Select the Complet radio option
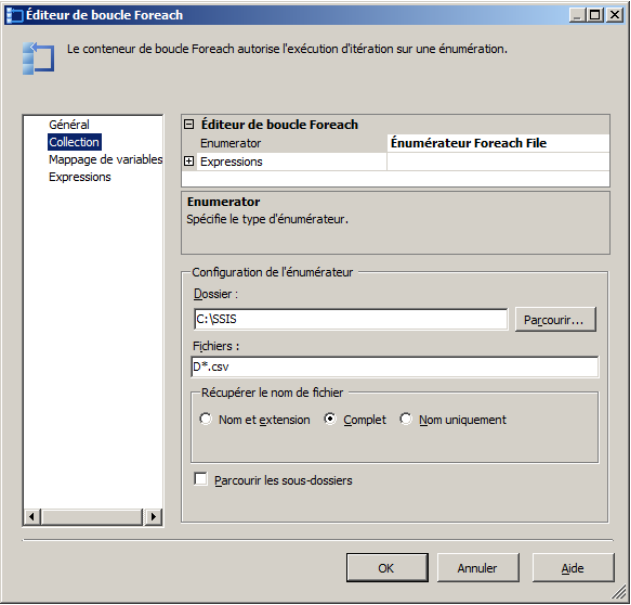This screenshot has width=631, height=605. pos(331,420)
